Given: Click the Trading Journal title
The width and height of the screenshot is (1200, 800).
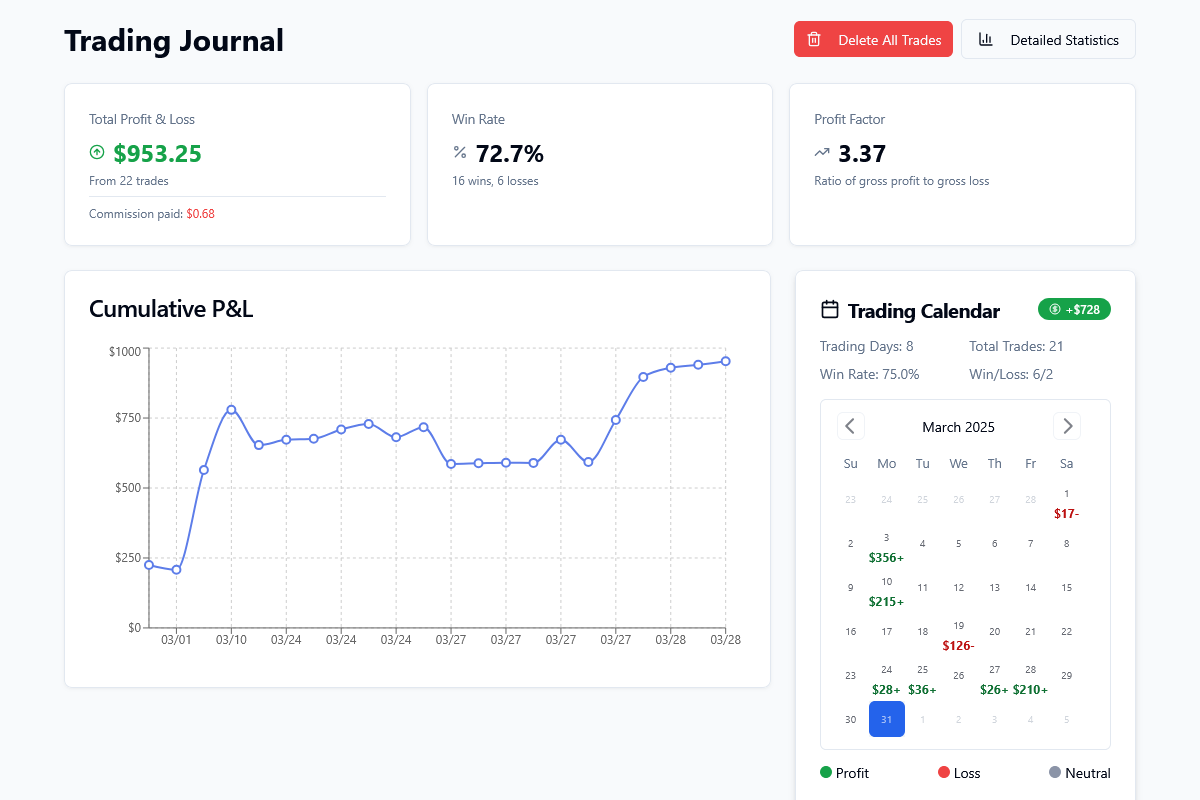Looking at the screenshot, I should tap(174, 41).
